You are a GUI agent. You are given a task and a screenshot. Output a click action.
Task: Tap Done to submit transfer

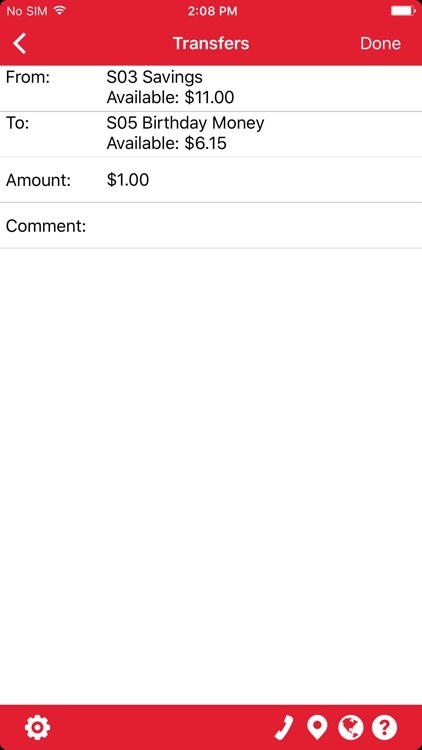(x=380, y=44)
